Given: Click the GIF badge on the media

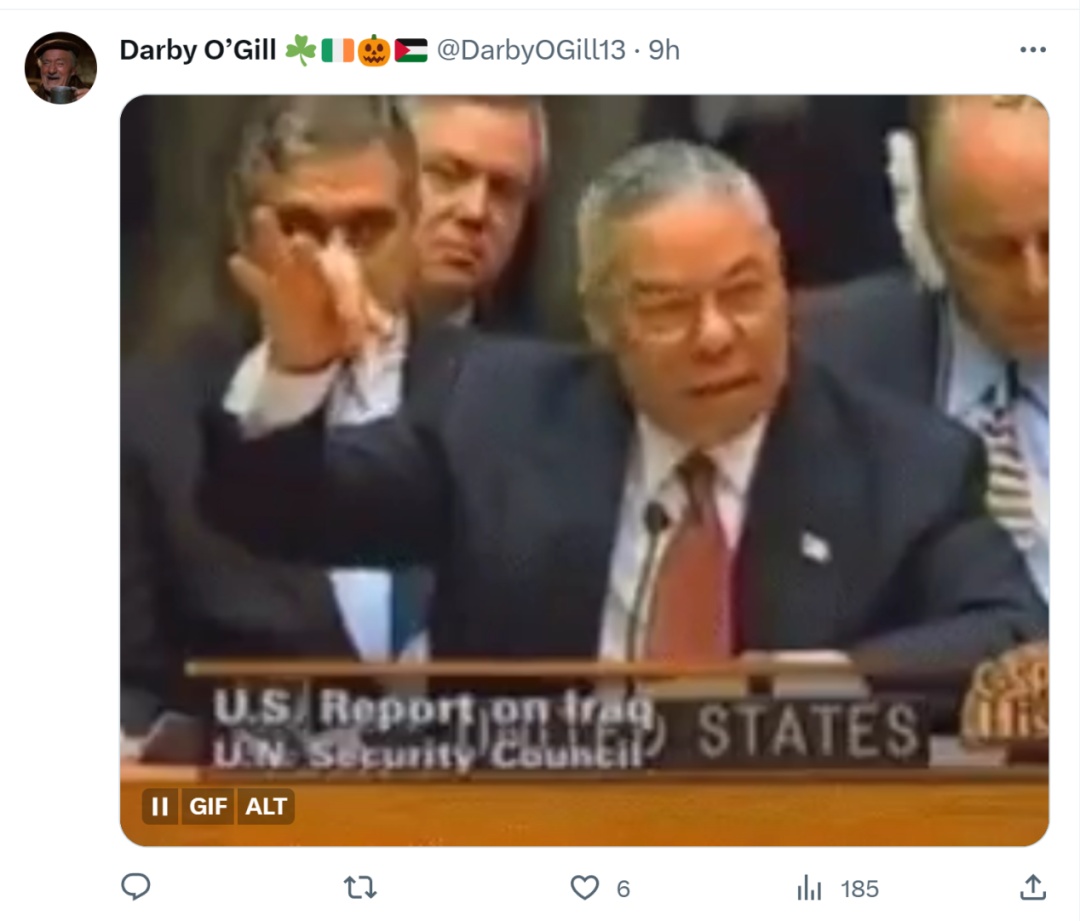Looking at the screenshot, I should click(208, 806).
